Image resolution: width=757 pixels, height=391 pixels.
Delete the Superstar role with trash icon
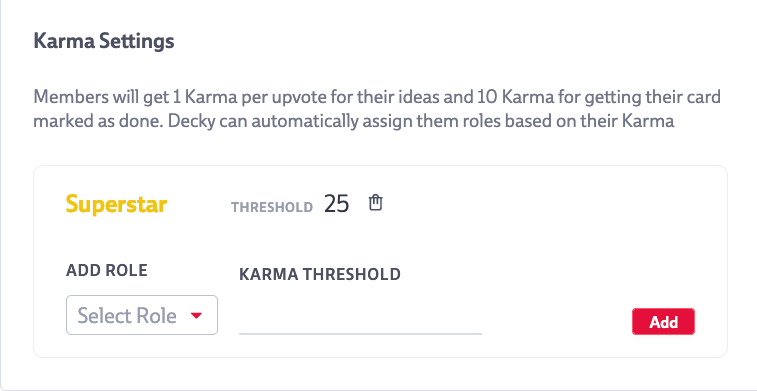click(x=376, y=203)
